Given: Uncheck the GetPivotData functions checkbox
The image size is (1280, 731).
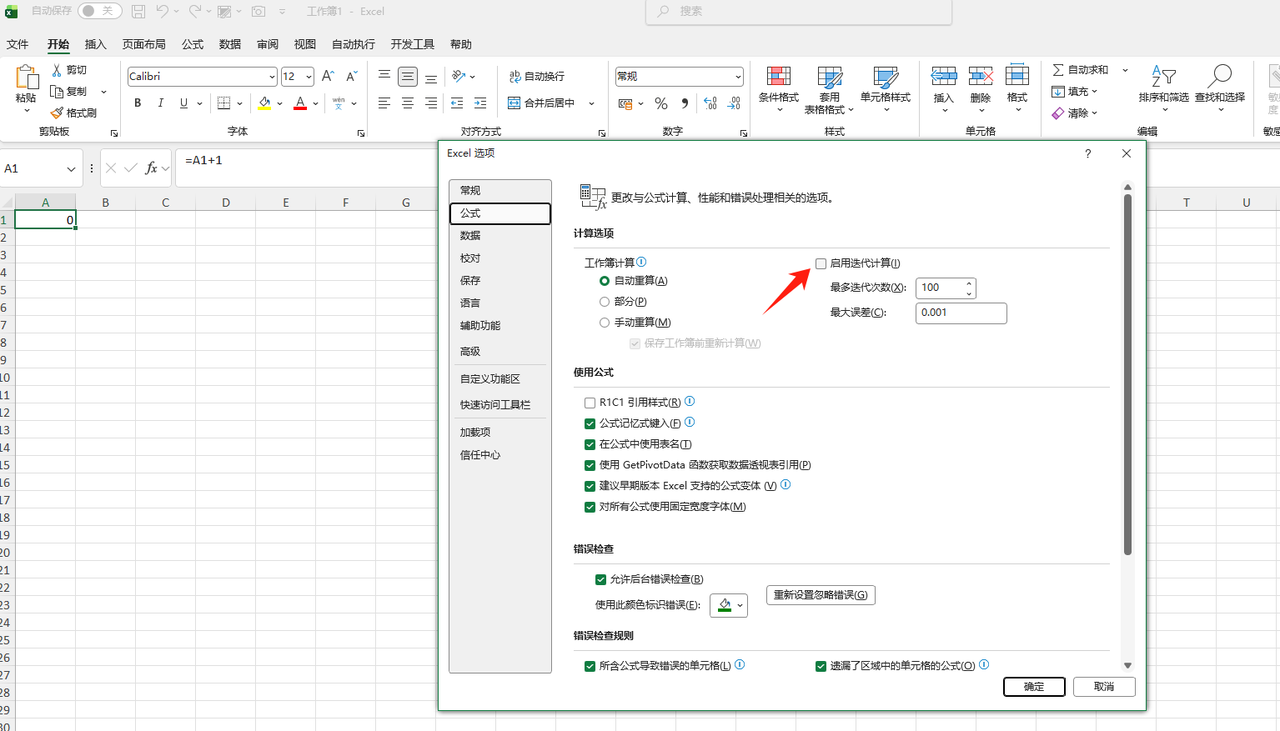Looking at the screenshot, I should pos(590,465).
